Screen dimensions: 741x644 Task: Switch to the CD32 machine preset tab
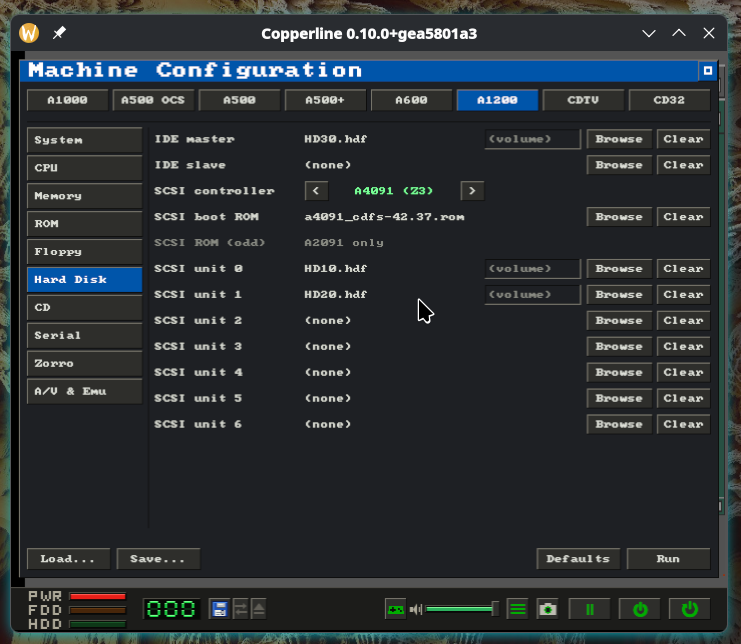point(669,100)
